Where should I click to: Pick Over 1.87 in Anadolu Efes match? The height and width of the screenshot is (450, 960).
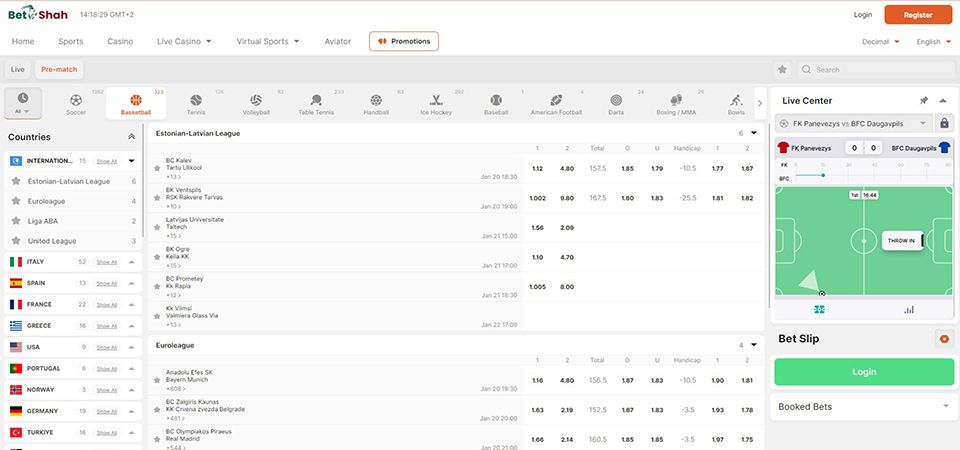tap(628, 380)
